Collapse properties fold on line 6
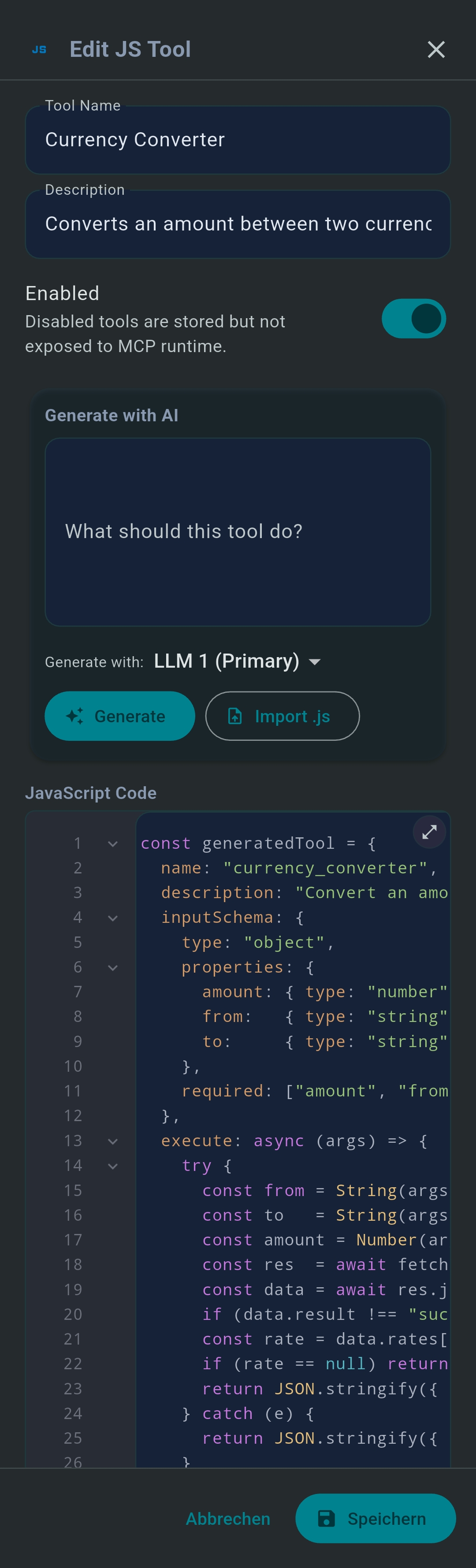The height and width of the screenshot is (1568, 476). [112, 967]
